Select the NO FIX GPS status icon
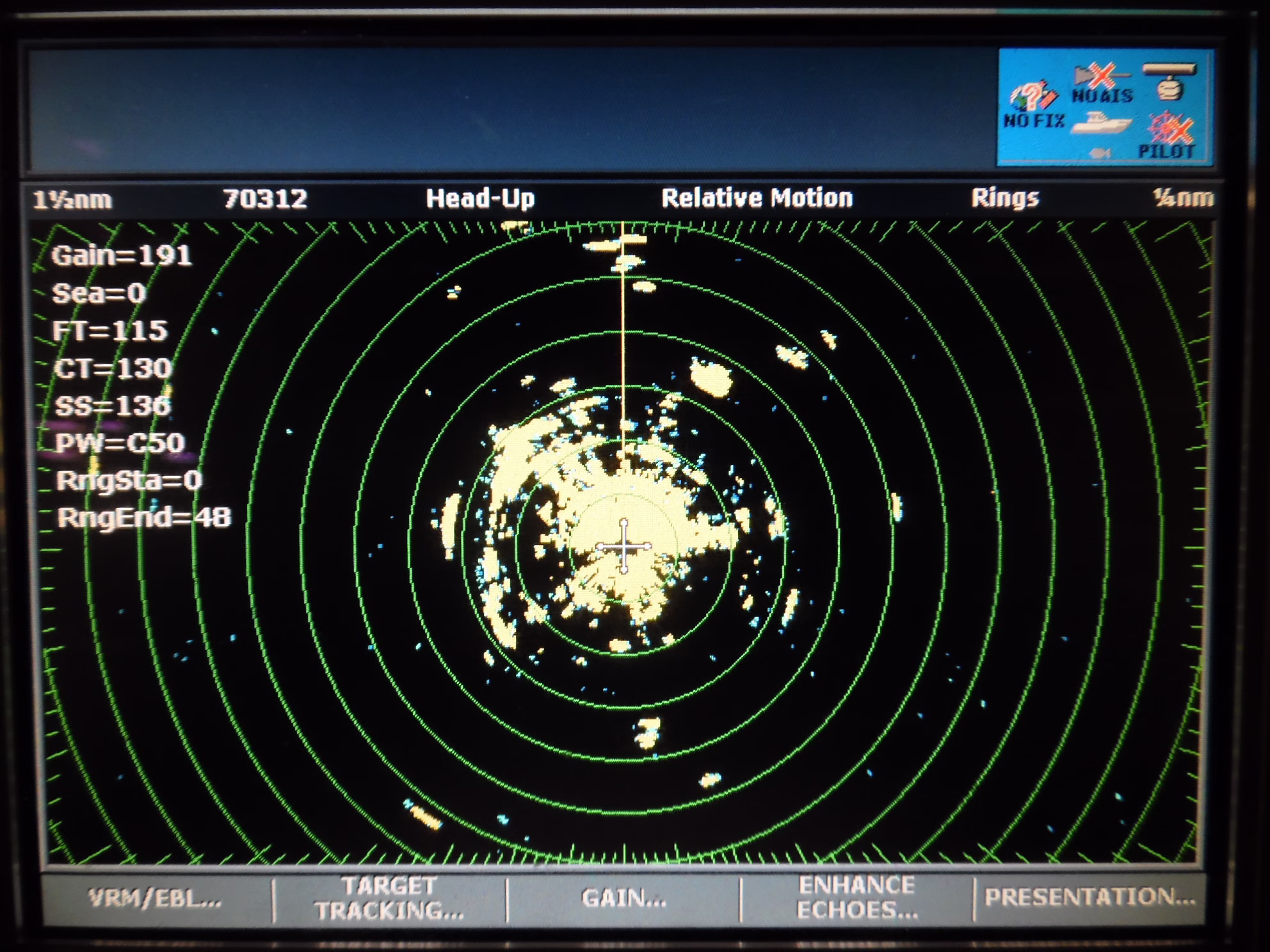The height and width of the screenshot is (952, 1270). [1033, 106]
